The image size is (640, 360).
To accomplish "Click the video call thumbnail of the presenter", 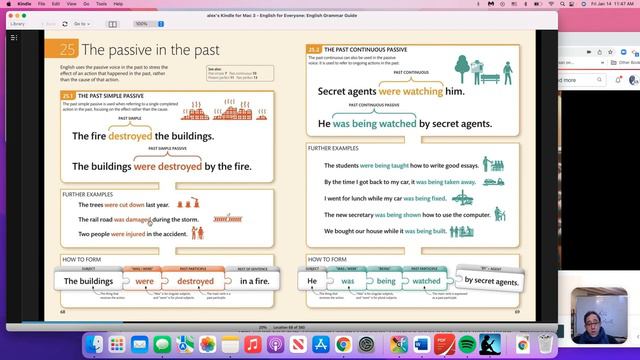I will click(599, 316).
